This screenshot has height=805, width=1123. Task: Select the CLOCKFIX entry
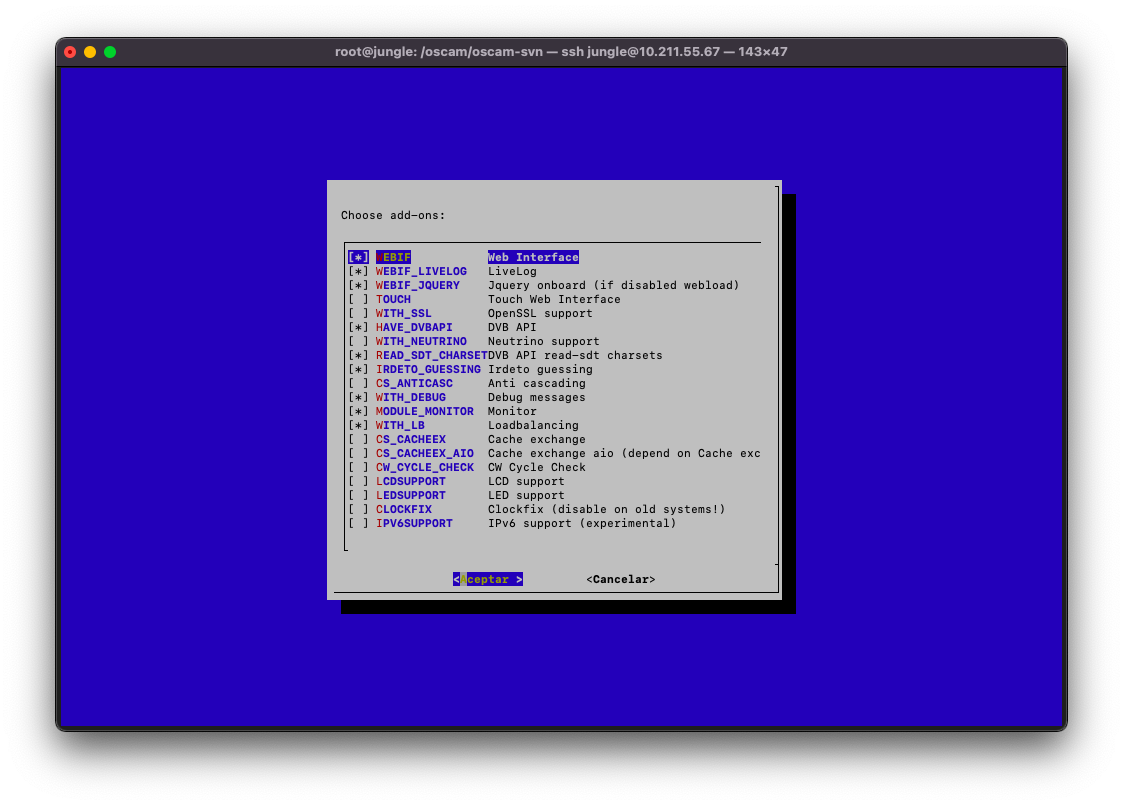coord(404,509)
